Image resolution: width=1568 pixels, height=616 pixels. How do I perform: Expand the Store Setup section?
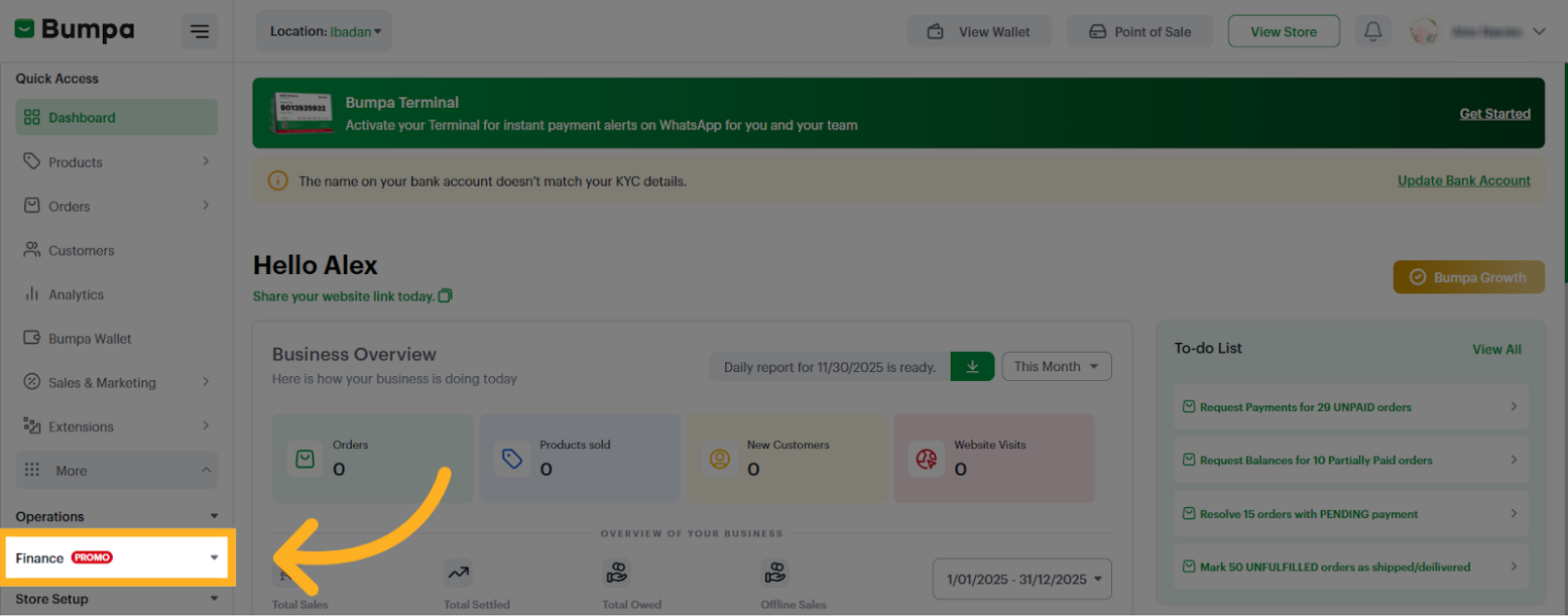[117, 599]
